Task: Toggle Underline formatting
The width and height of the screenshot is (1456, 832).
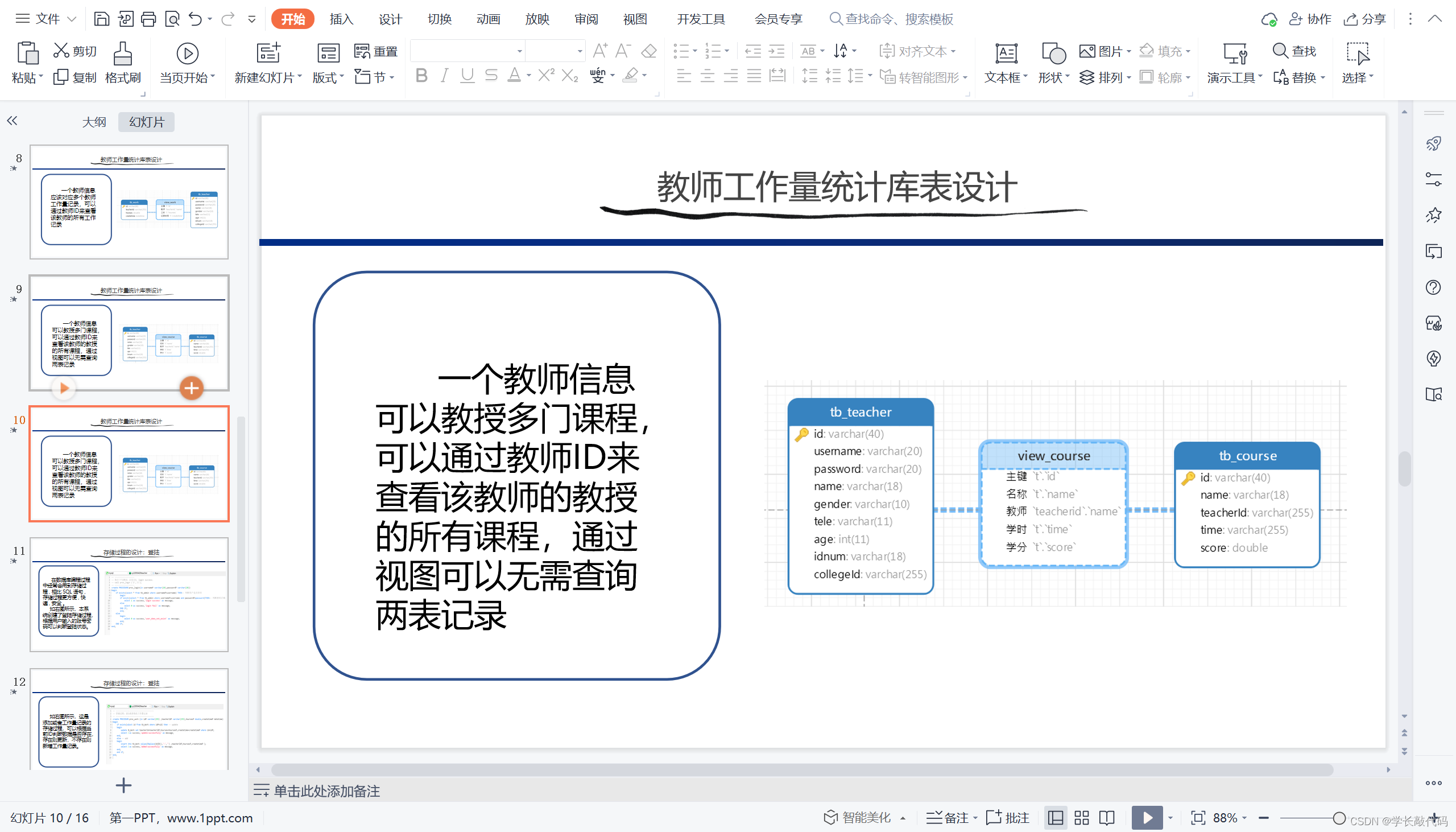Action: (467, 76)
